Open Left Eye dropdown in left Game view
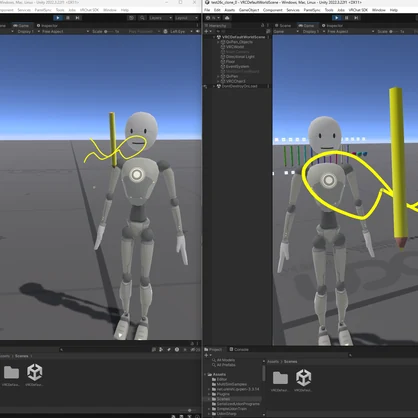This screenshot has width=418, height=418. coord(180,31)
